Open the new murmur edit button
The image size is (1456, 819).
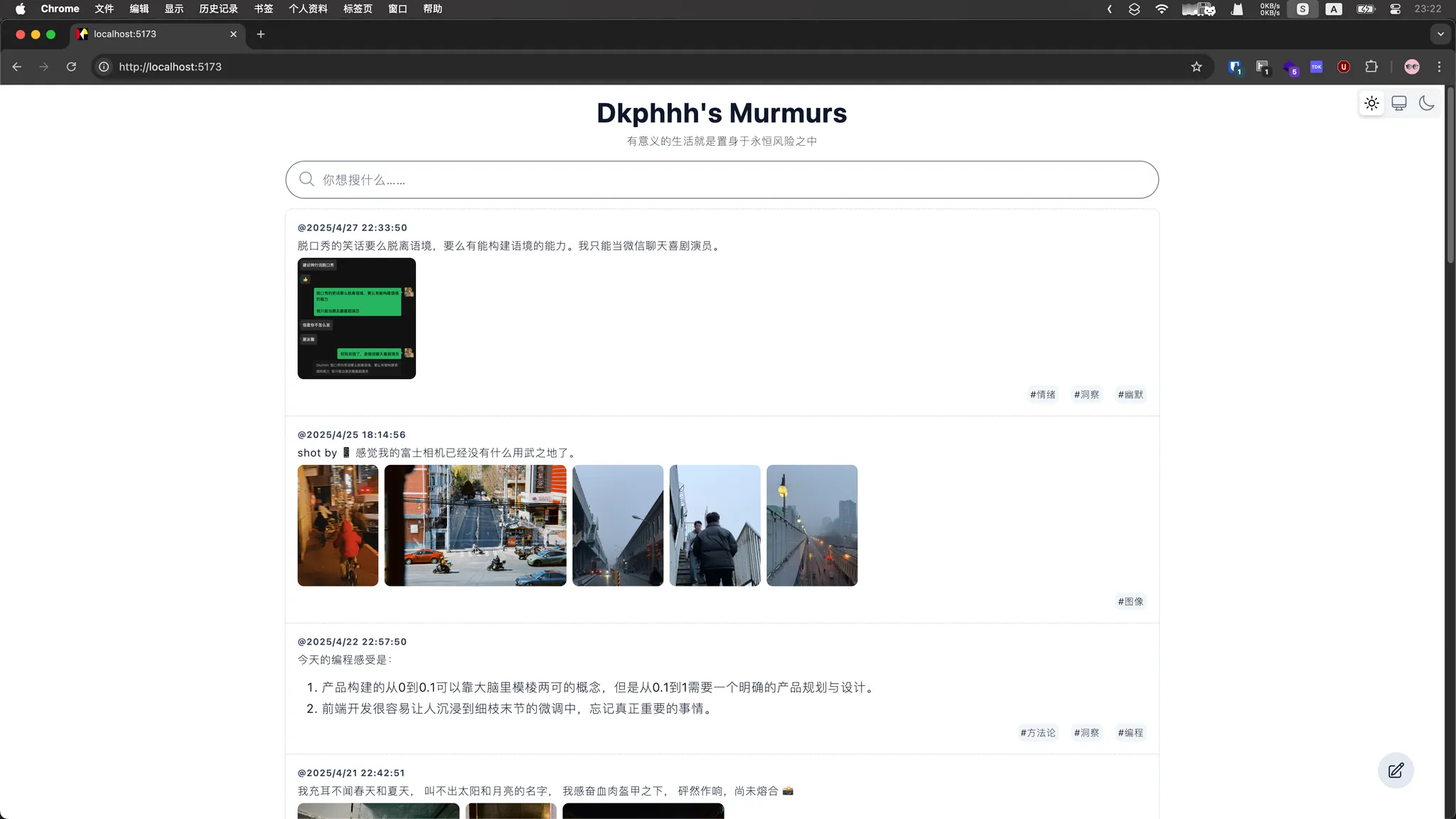(x=1396, y=771)
